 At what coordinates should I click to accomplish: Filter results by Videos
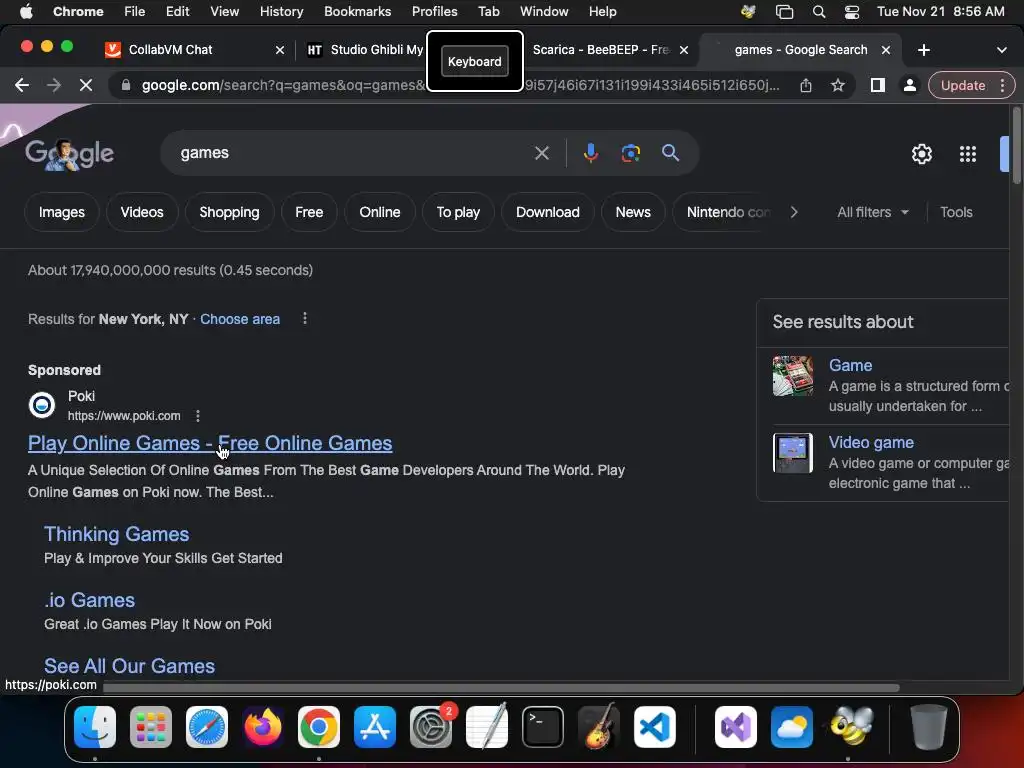142,212
